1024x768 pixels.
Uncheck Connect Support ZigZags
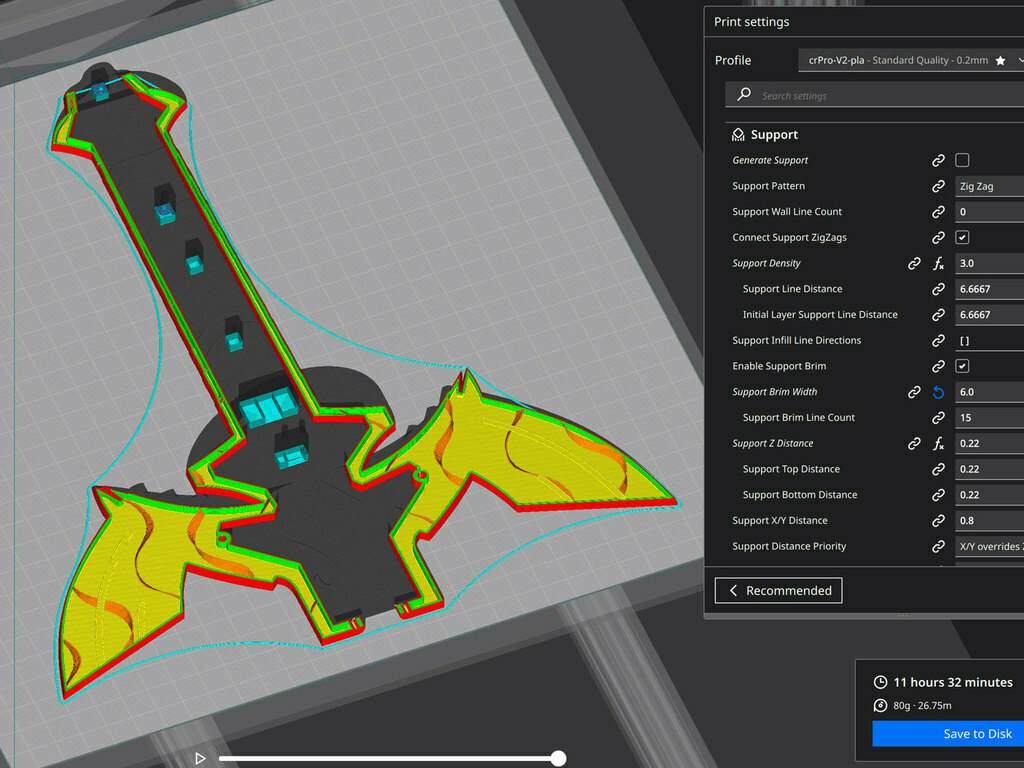962,238
